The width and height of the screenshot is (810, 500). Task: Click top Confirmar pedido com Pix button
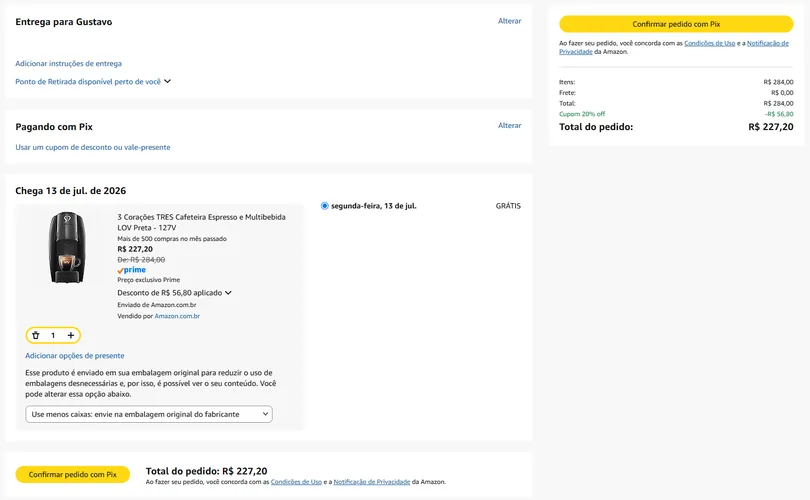[676, 24]
